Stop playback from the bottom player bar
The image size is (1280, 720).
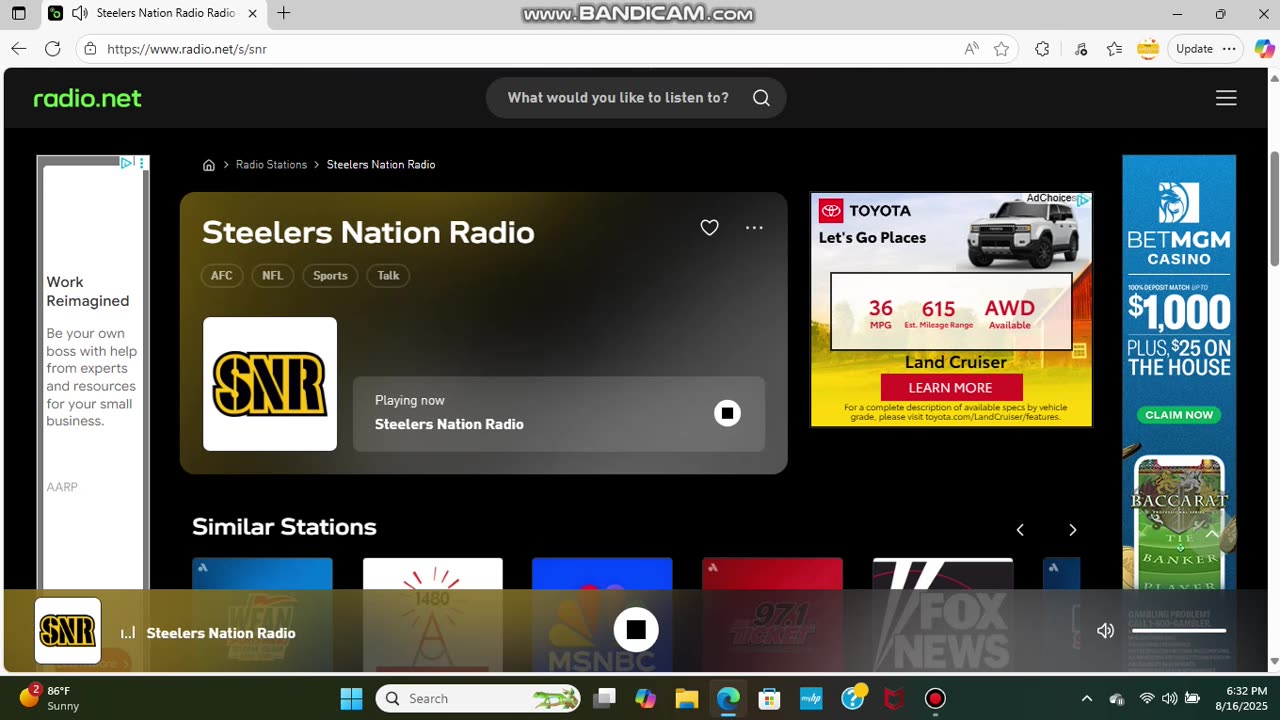point(636,630)
